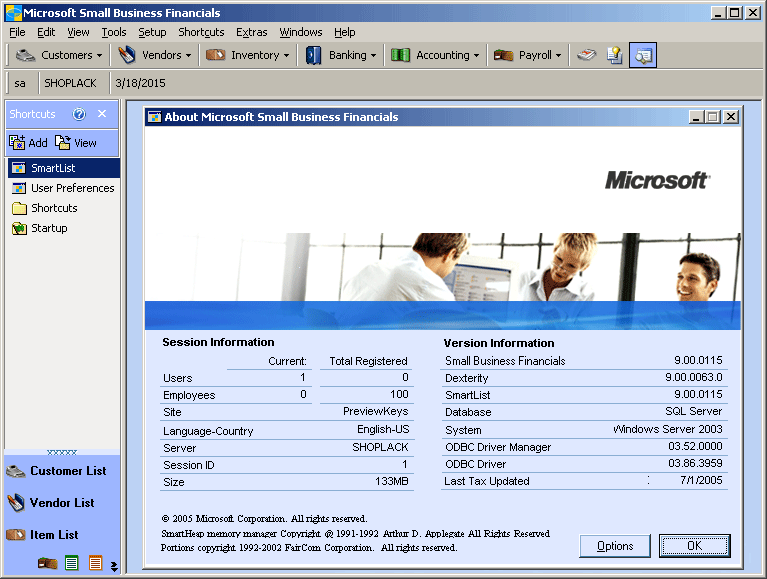Click the checkbook icon in the toolbar
The height and width of the screenshot is (579, 767).
[x=586, y=55]
